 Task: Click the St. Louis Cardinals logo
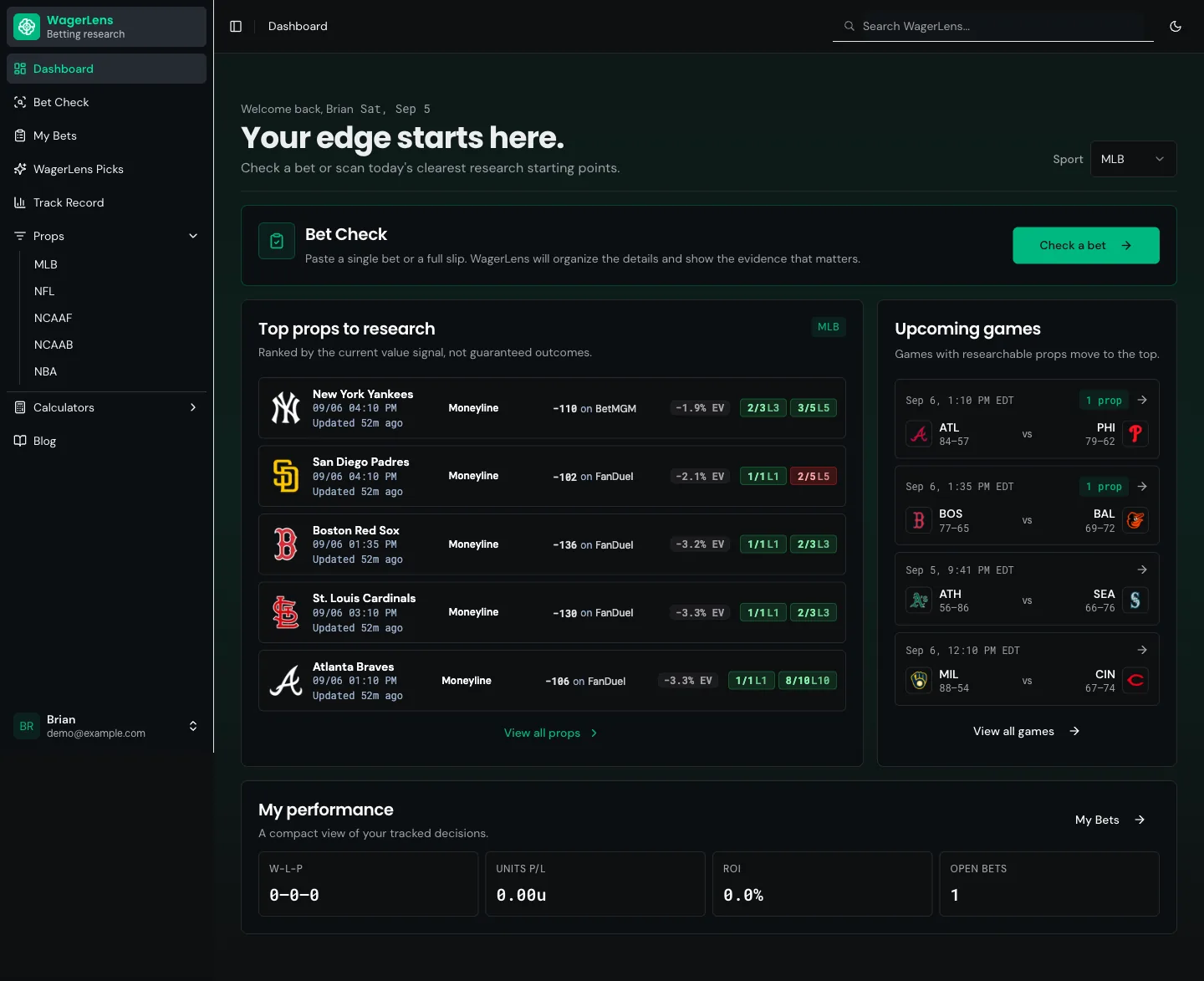click(286, 613)
